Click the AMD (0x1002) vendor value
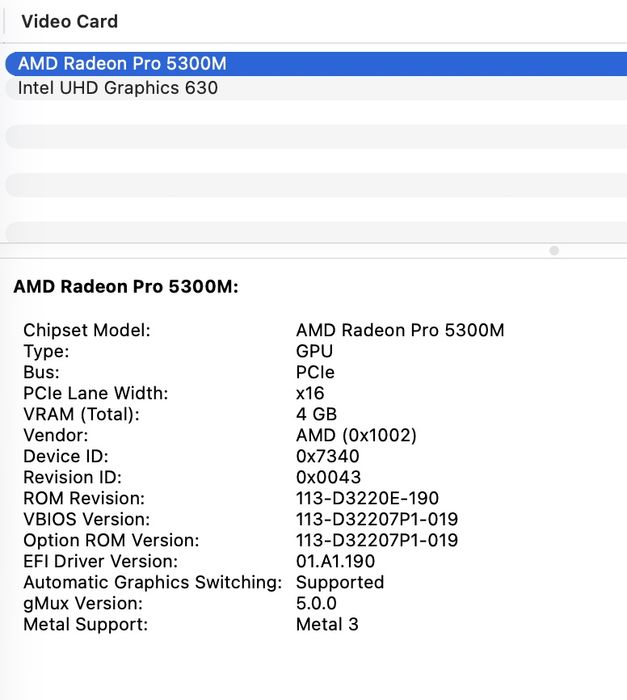The width and height of the screenshot is (627, 700). pos(356,435)
